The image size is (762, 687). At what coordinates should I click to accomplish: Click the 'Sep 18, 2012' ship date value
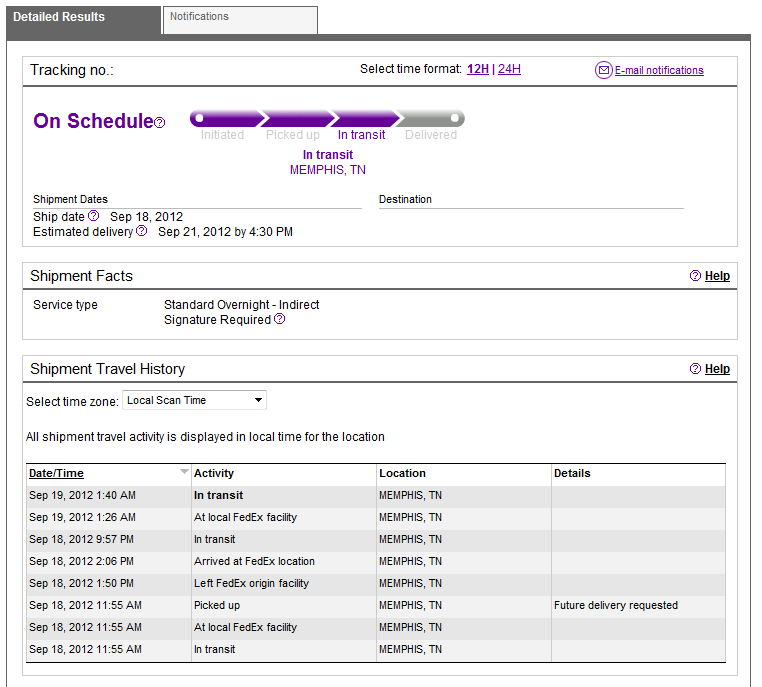click(147, 217)
